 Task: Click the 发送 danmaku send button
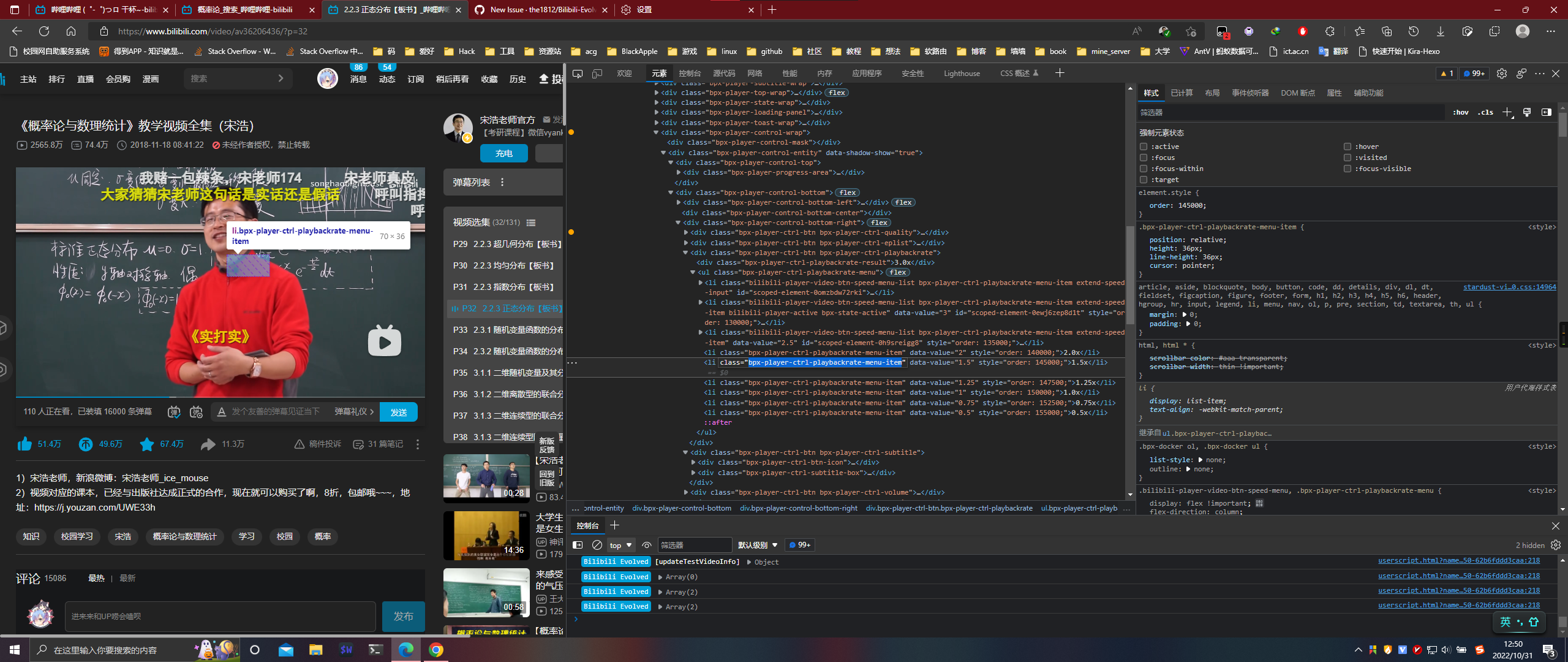click(399, 412)
